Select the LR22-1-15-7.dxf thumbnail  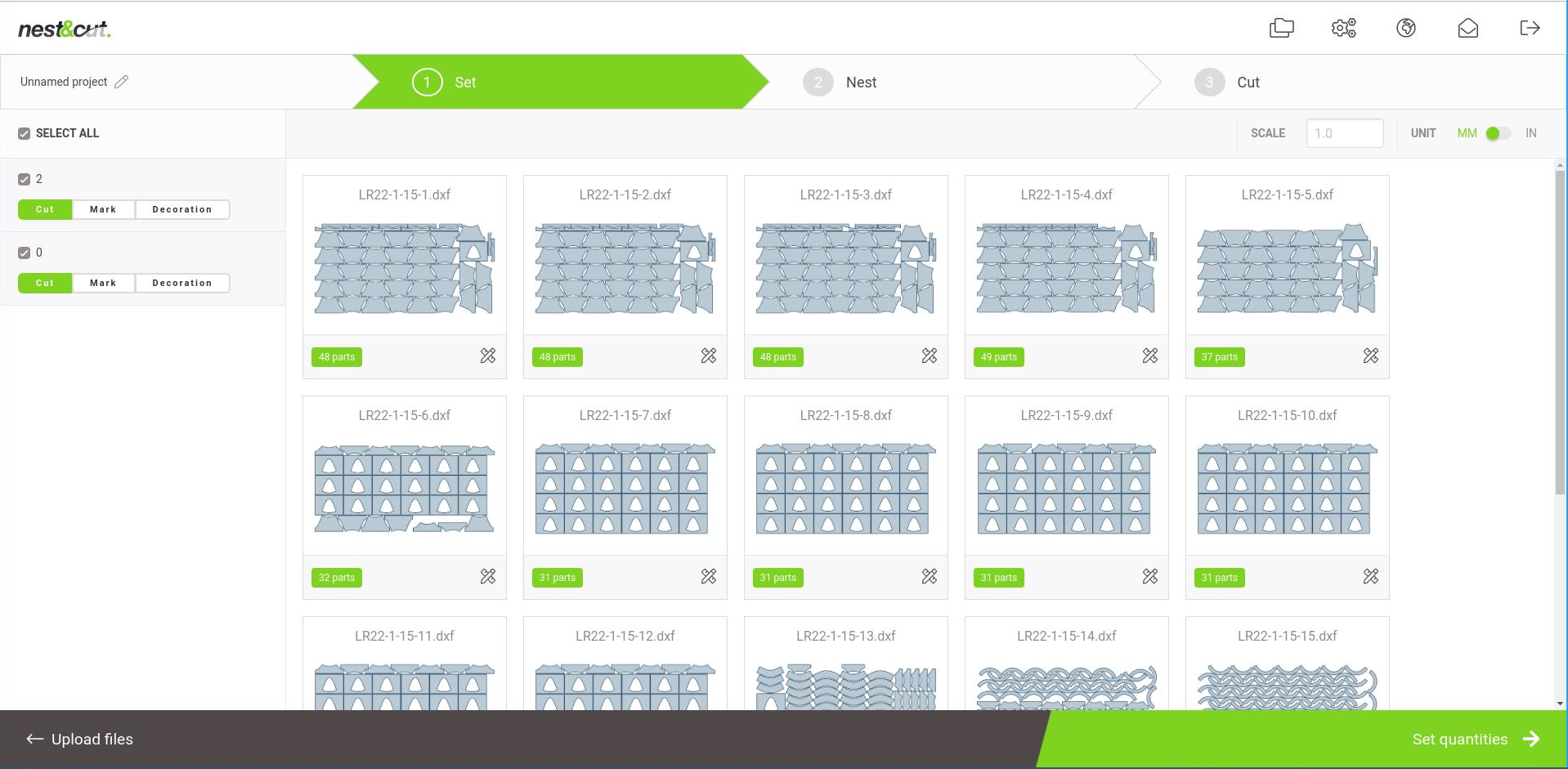click(x=625, y=490)
